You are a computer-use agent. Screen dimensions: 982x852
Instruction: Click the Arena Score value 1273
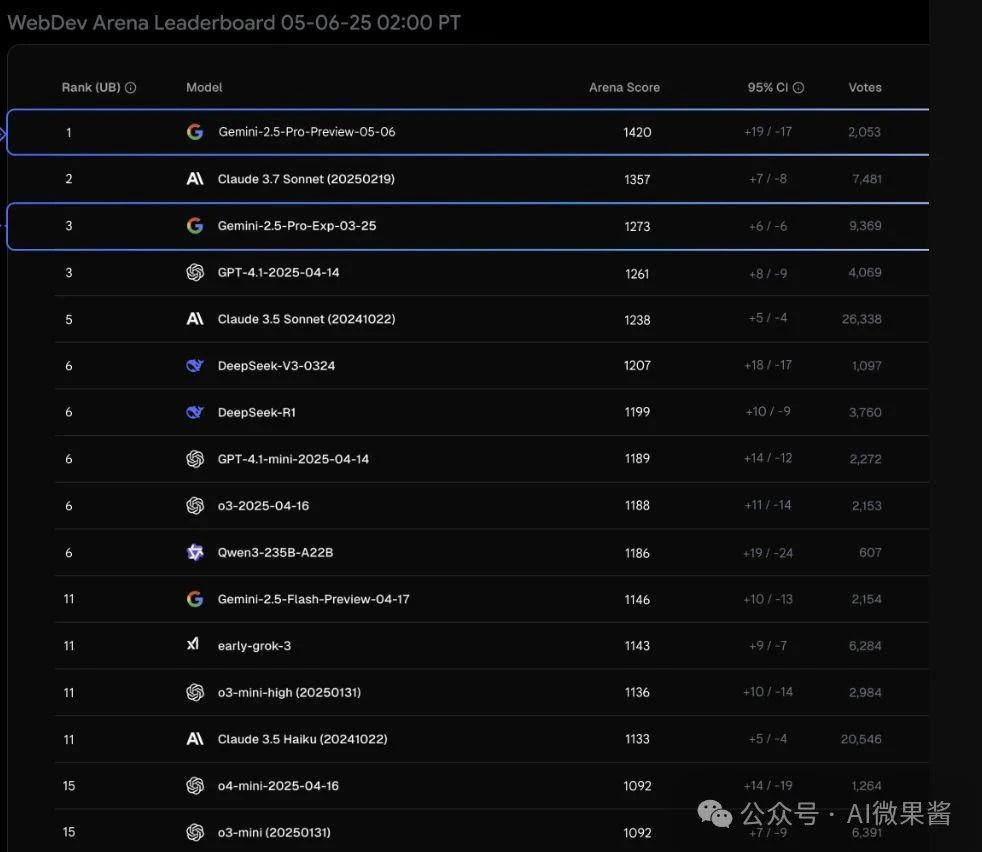pos(637,226)
